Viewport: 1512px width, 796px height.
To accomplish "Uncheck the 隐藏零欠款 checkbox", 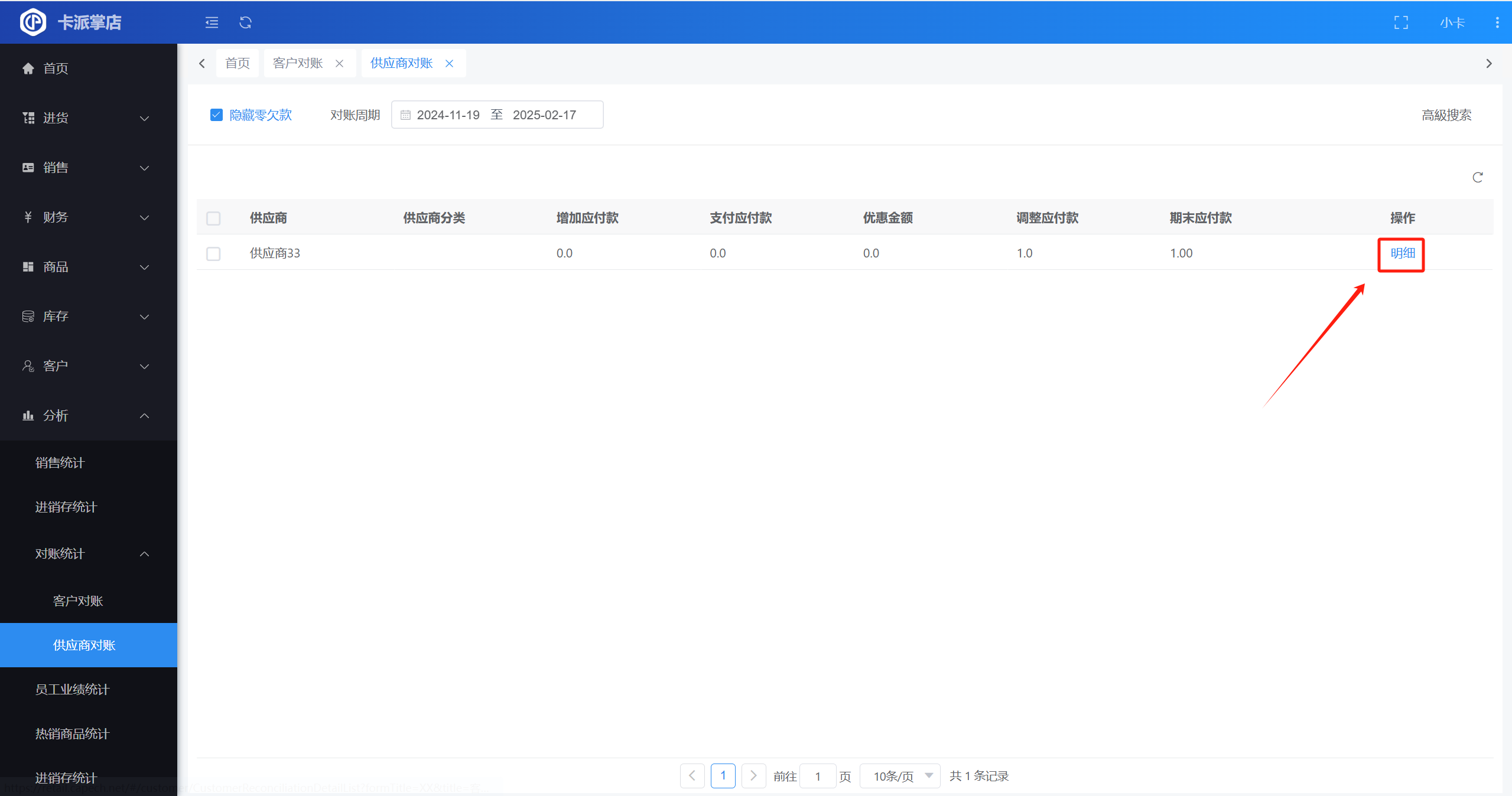I will click(216, 115).
